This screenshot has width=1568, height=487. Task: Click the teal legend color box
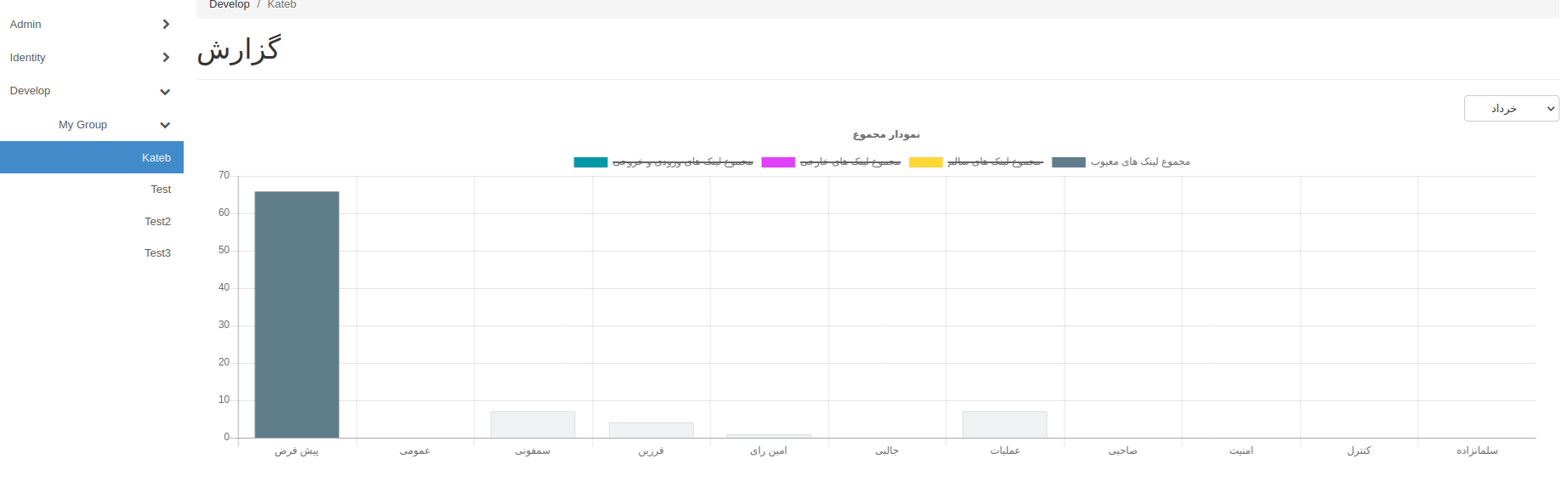pyautogui.click(x=591, y=162)
